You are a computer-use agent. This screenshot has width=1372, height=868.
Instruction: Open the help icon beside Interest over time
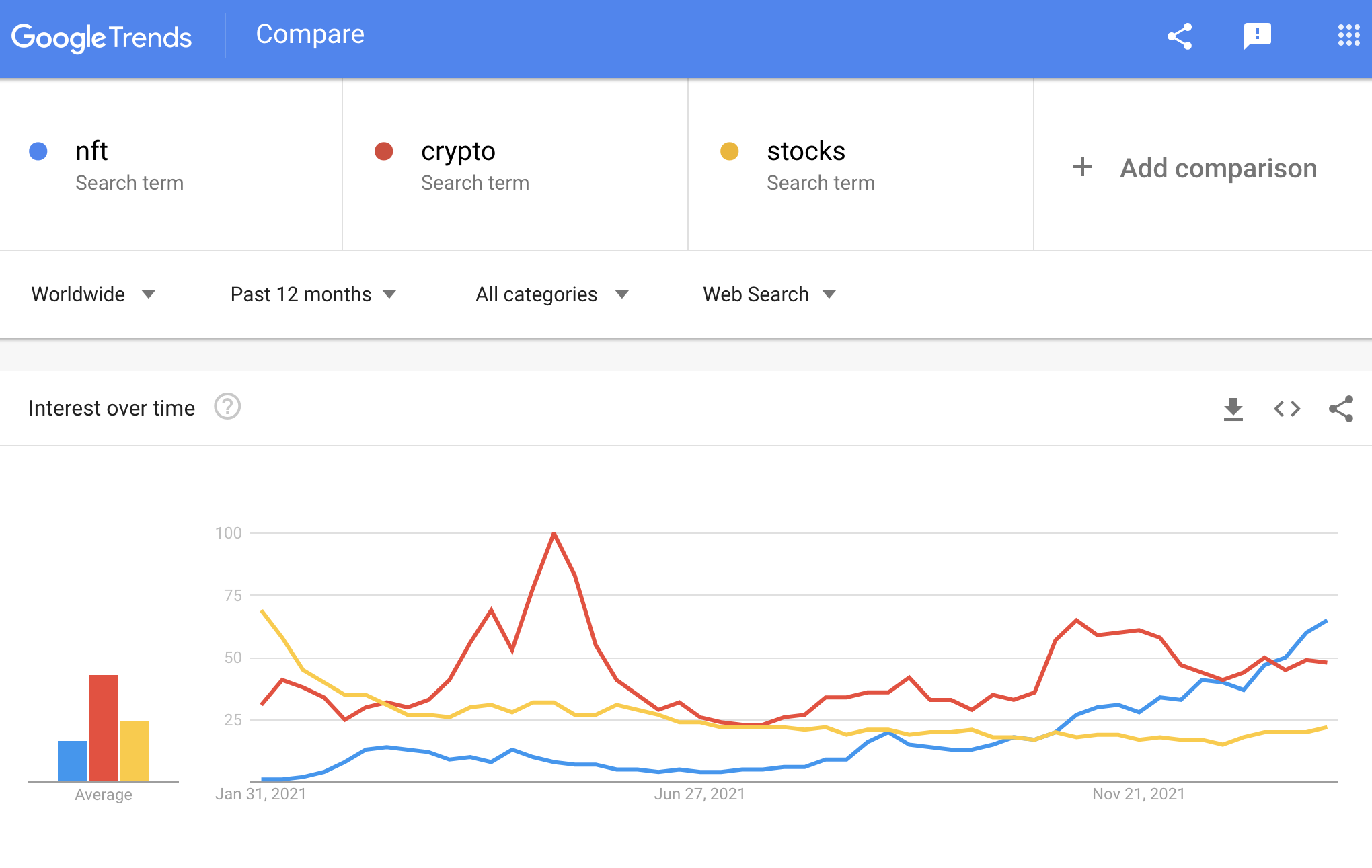click(227, 407)
